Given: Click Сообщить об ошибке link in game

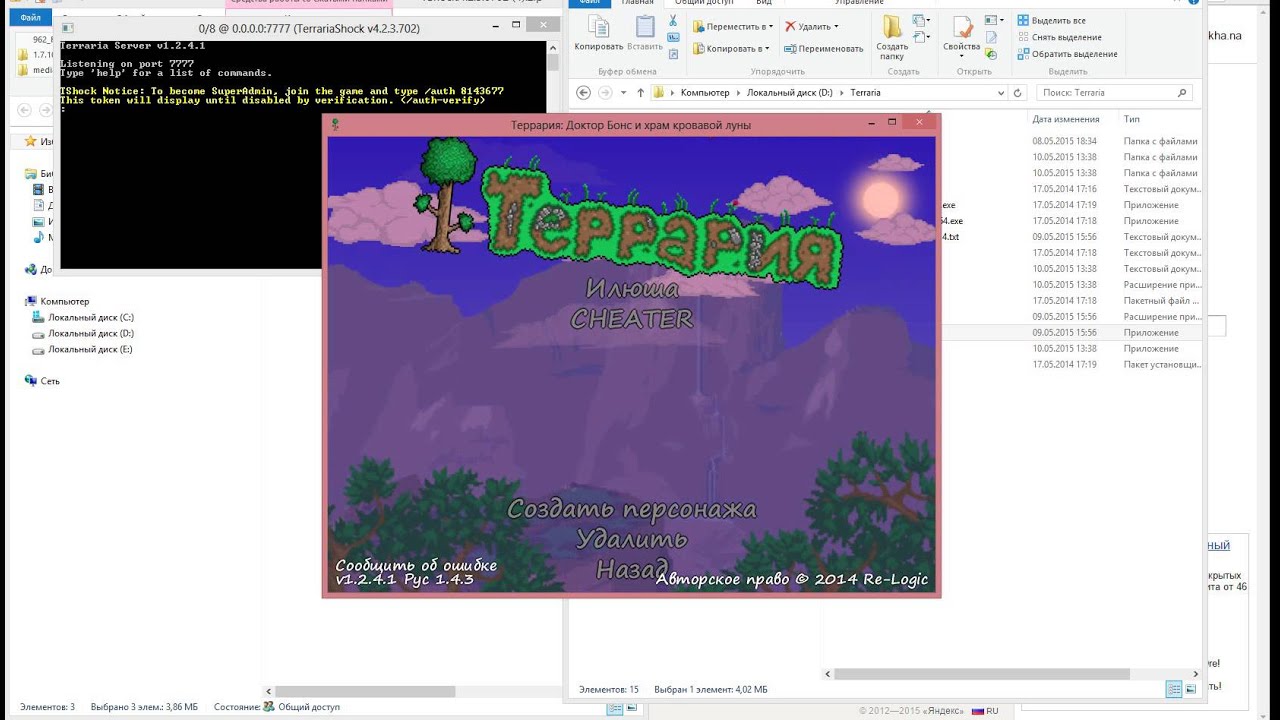Looking at the screenshot, I should [416, 566].
